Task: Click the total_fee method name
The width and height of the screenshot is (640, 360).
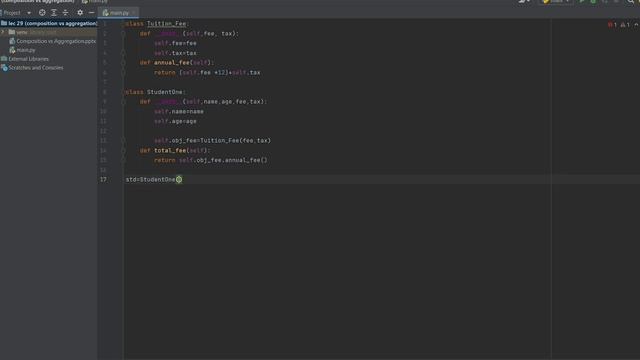Action: click(170, 150)
